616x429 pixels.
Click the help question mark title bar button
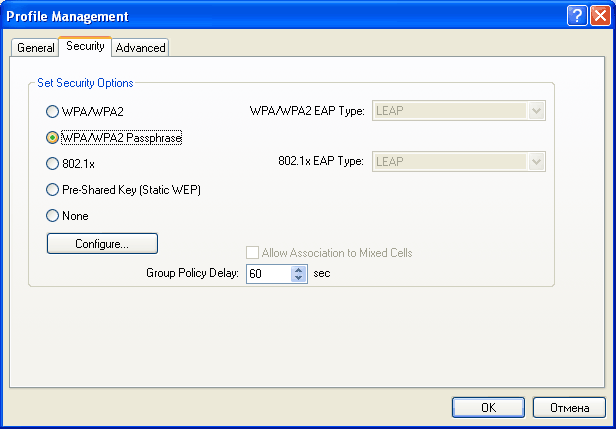(577, 16)
